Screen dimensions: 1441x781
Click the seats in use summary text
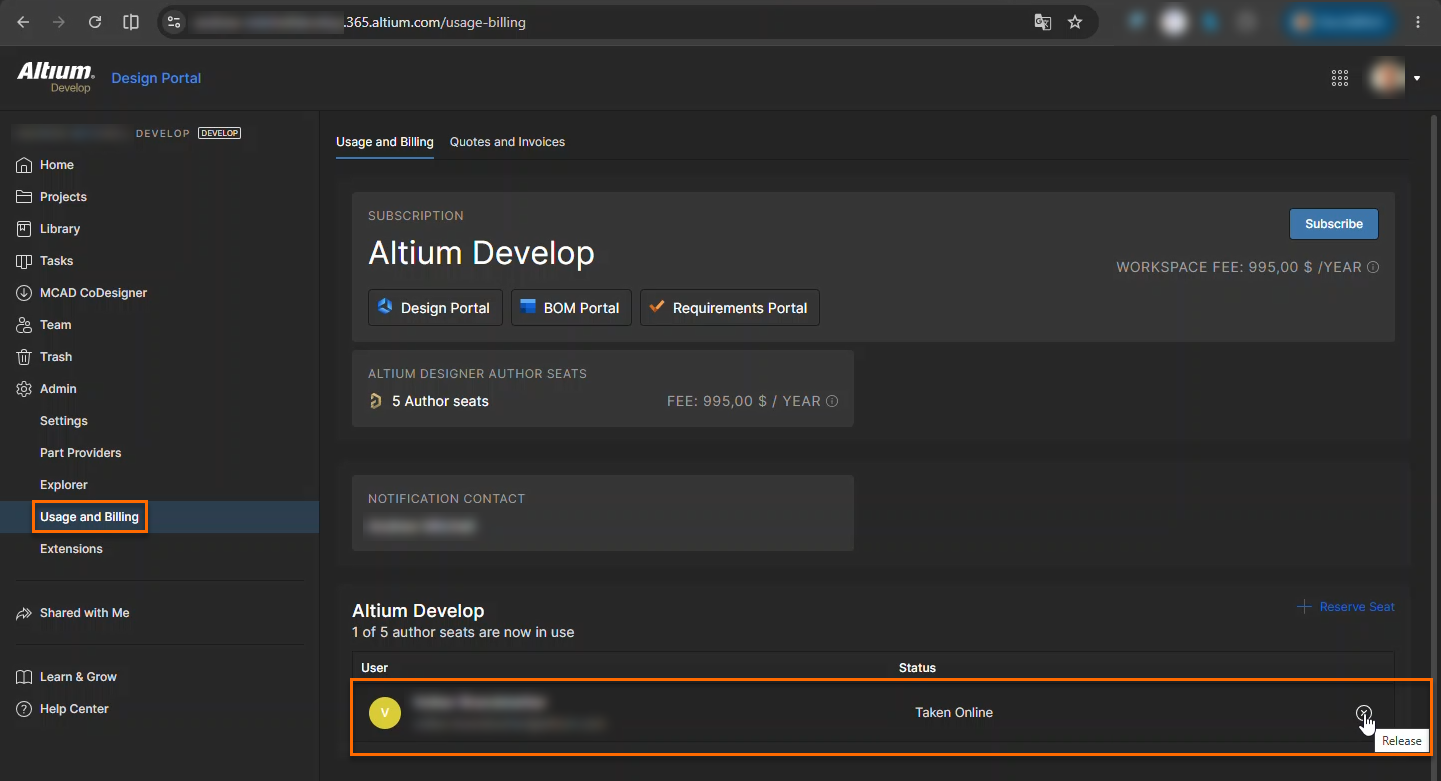pos(463,632)
